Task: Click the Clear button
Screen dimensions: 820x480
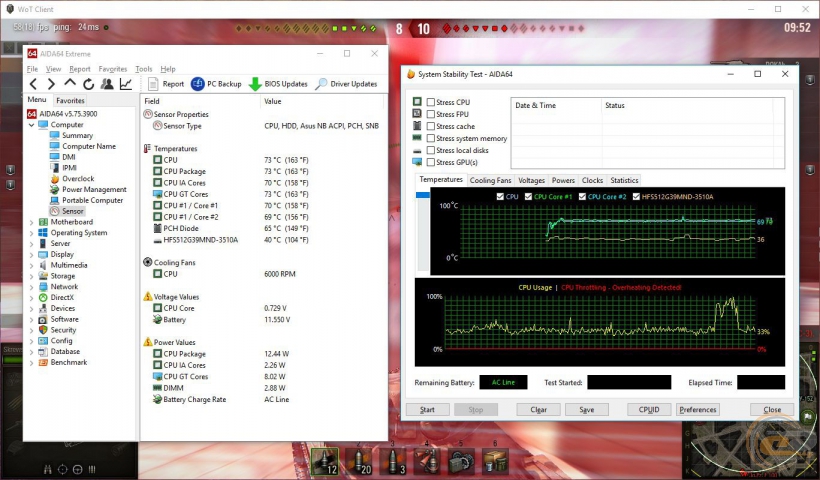Action: tap(539, 409)
